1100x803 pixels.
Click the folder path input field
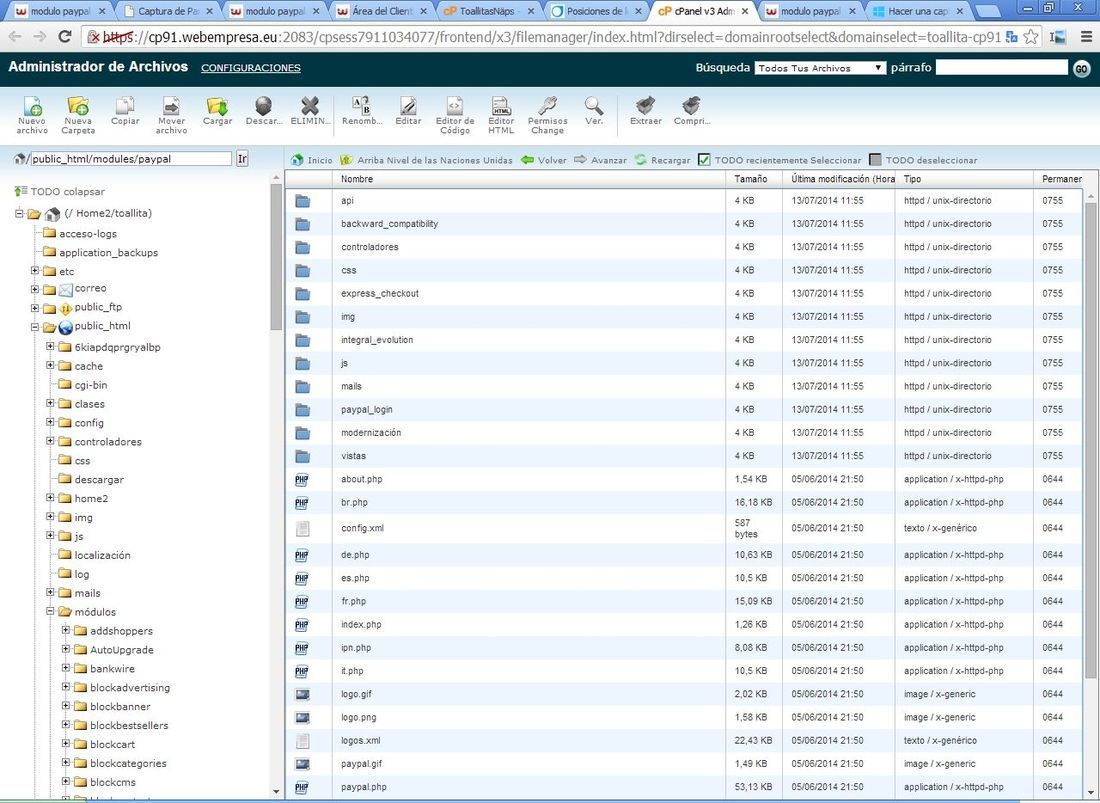(x=131, y=158)
